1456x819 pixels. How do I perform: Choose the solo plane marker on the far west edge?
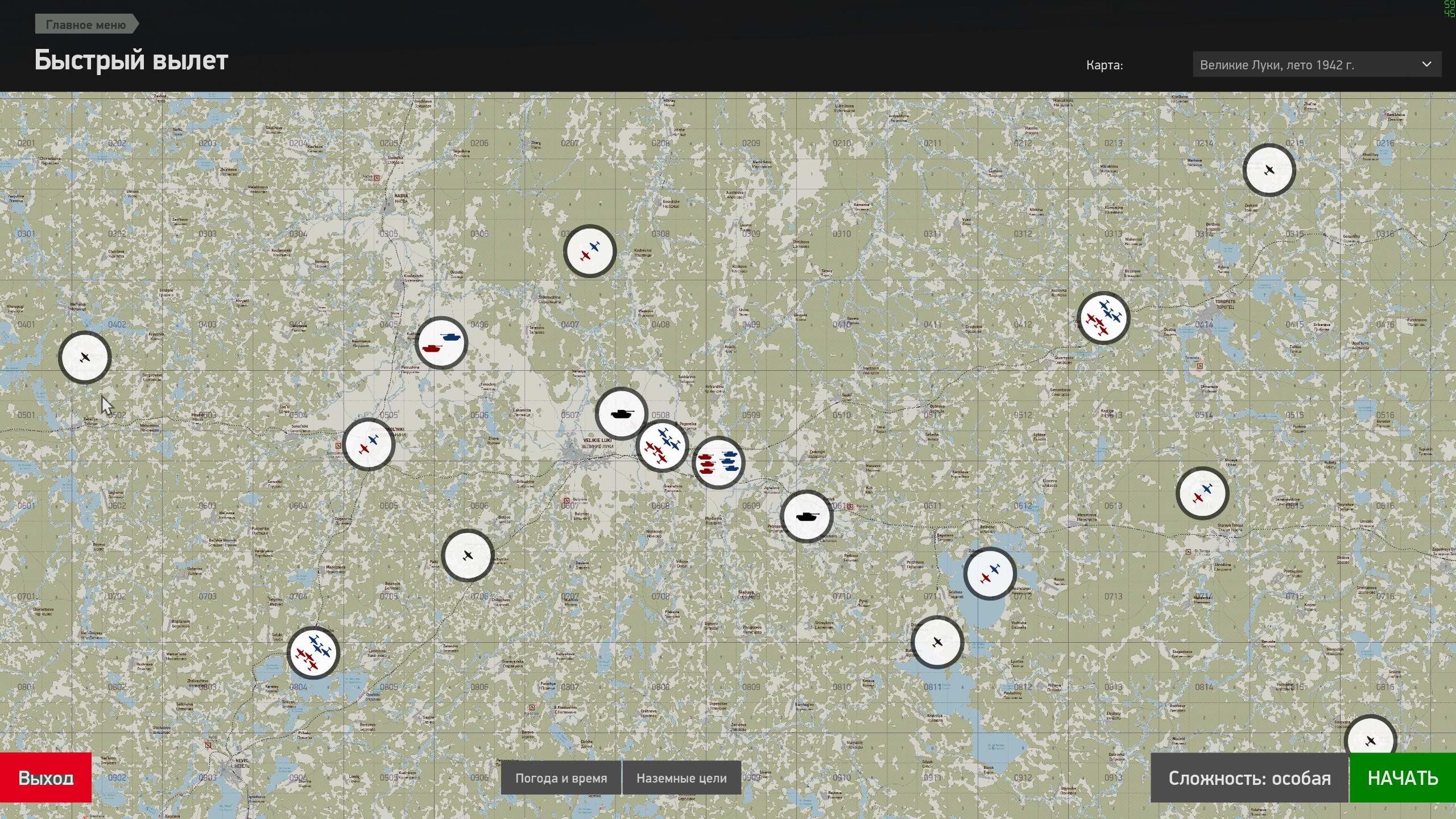coord(85,357)
